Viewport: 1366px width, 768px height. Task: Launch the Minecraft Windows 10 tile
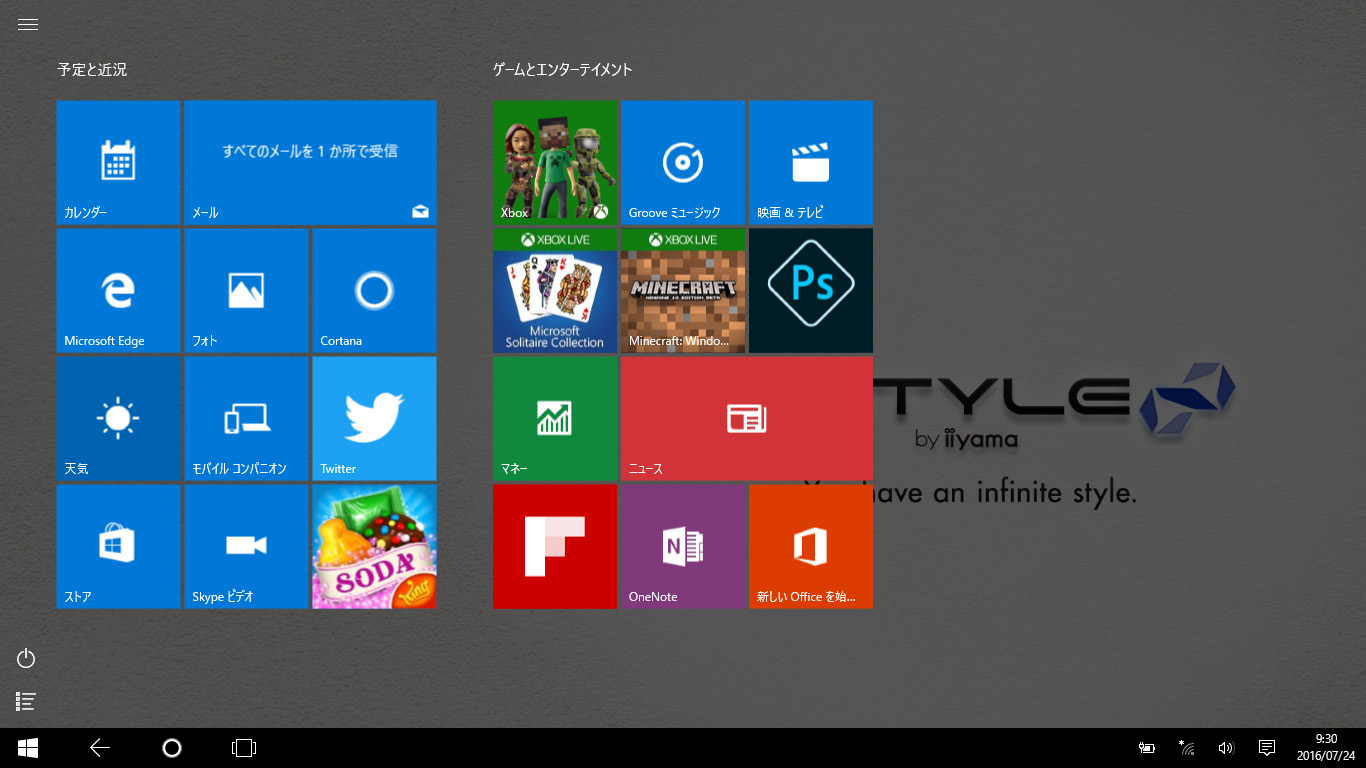[x=683, y=290]
